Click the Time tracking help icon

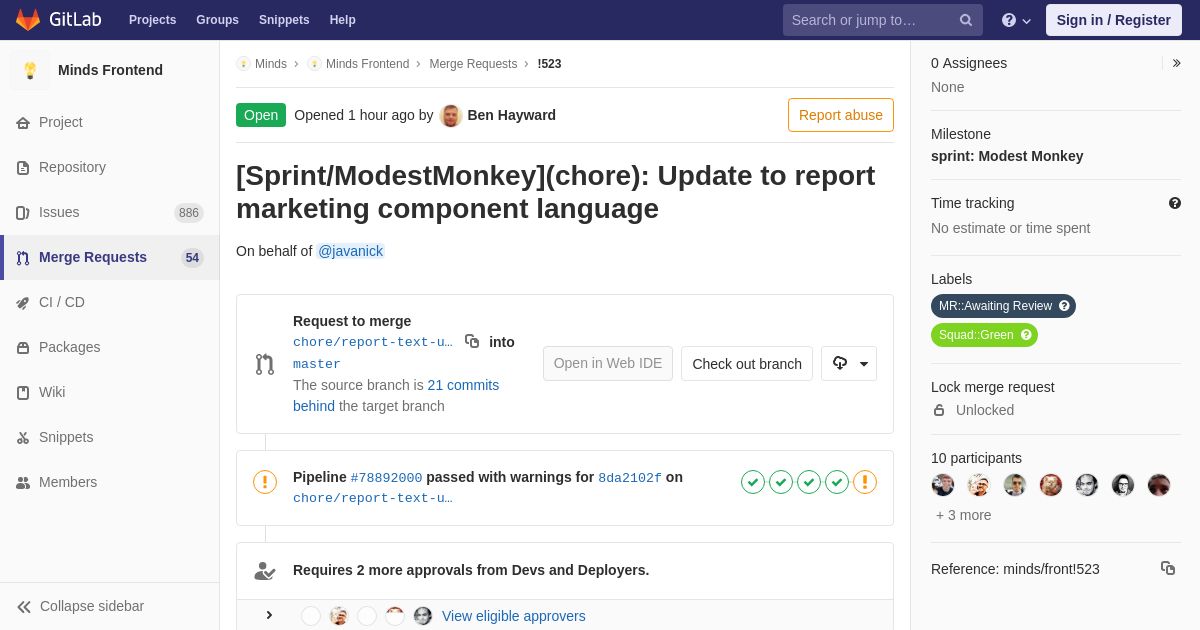point(1174,203)
